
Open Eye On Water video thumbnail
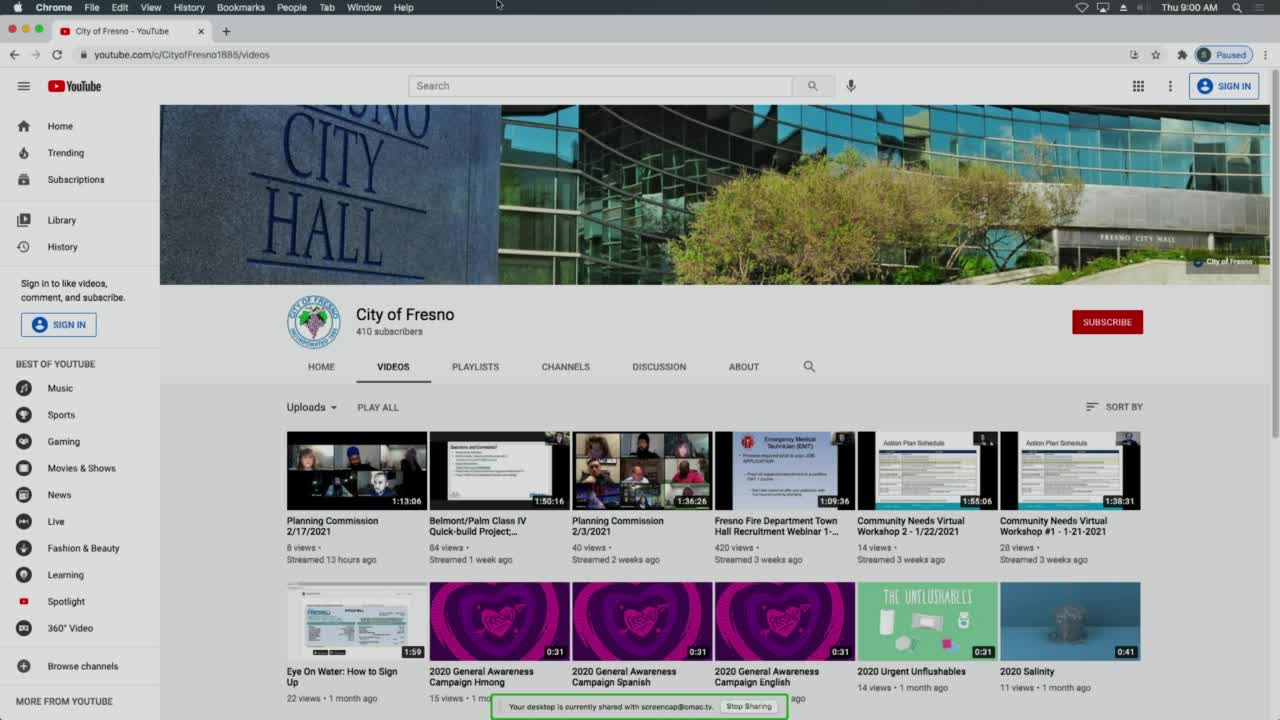pos(357,621)
